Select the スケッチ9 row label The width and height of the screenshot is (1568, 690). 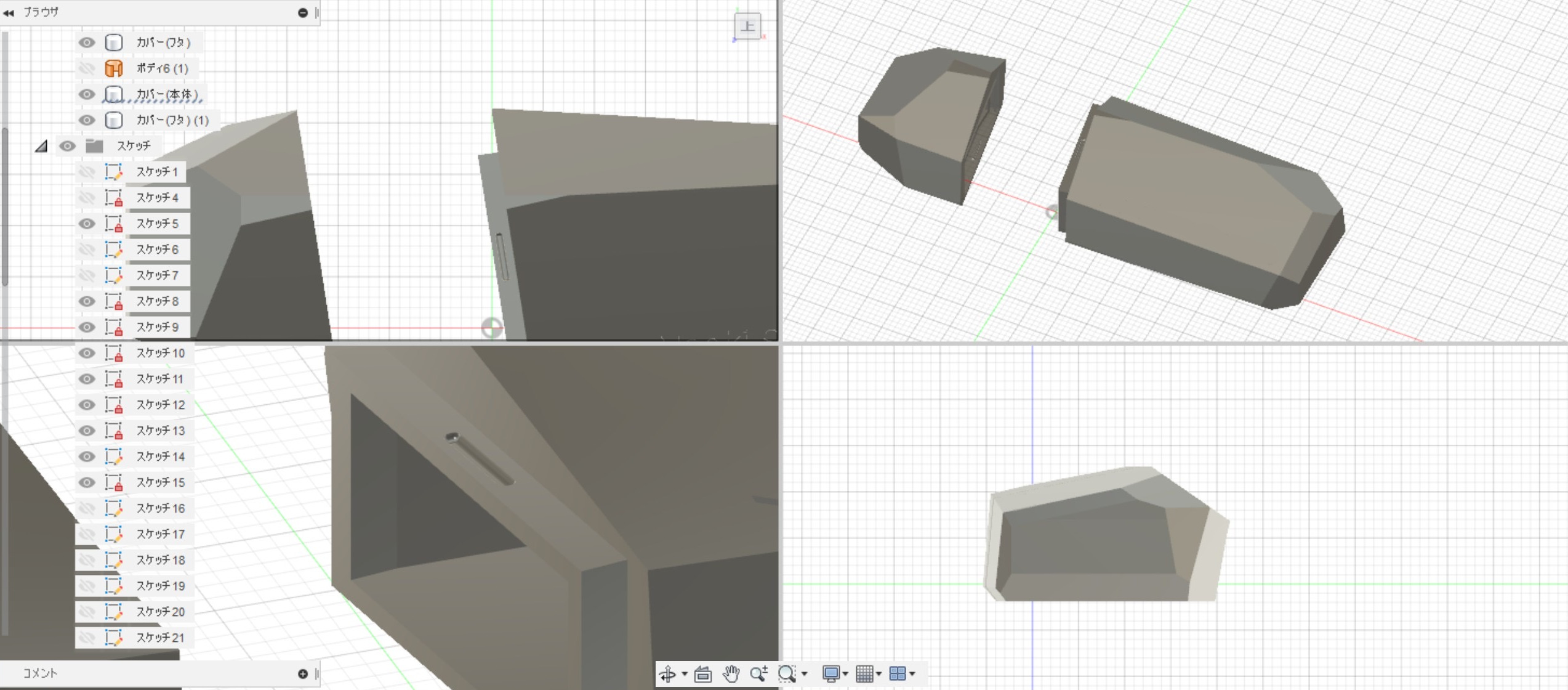coord(158,327)
